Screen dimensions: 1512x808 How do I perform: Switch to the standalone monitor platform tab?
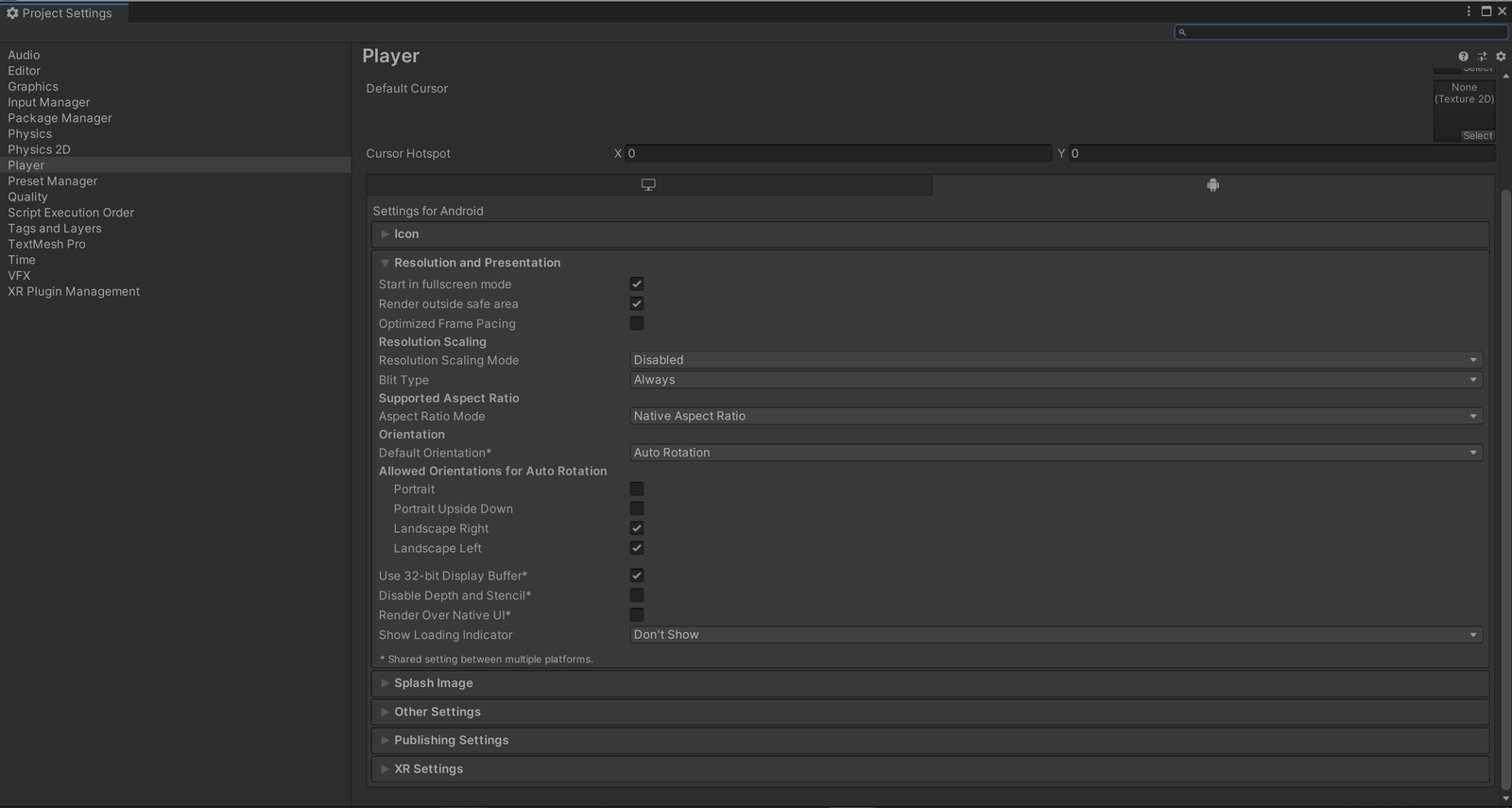[x=648, y=185]
